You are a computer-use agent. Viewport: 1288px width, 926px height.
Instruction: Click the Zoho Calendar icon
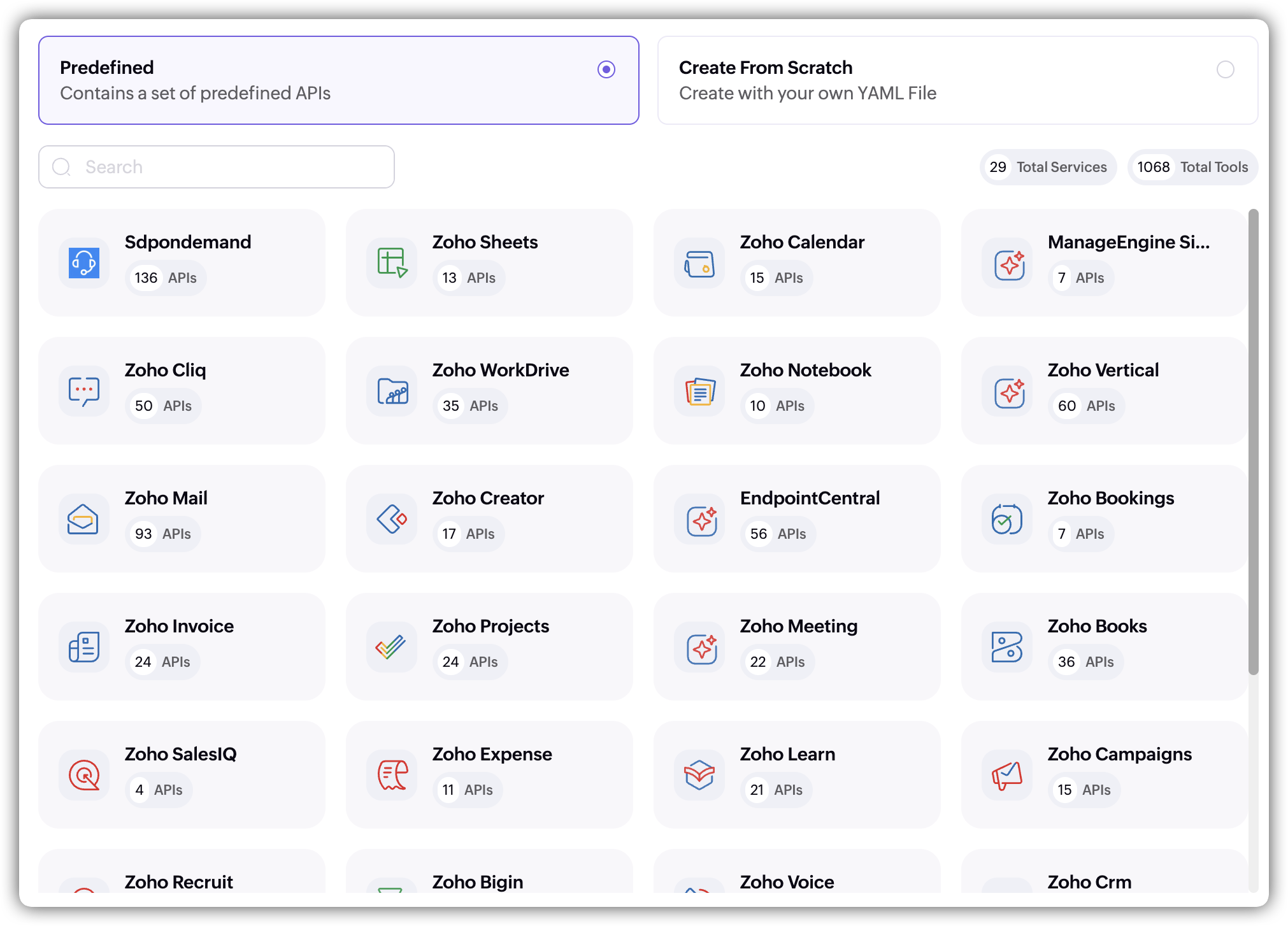pyautogui.click(x=699, y=262)
